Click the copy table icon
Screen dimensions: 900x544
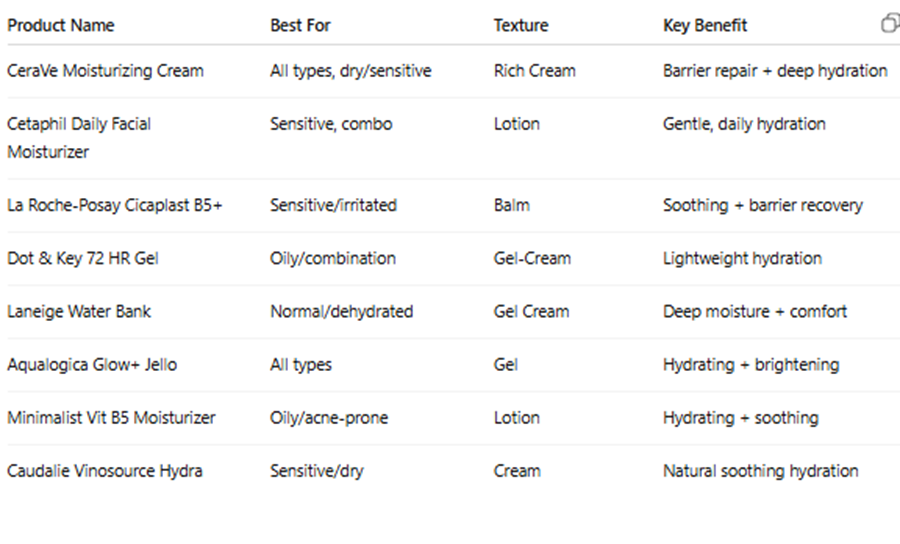click(x=890, y=24)
